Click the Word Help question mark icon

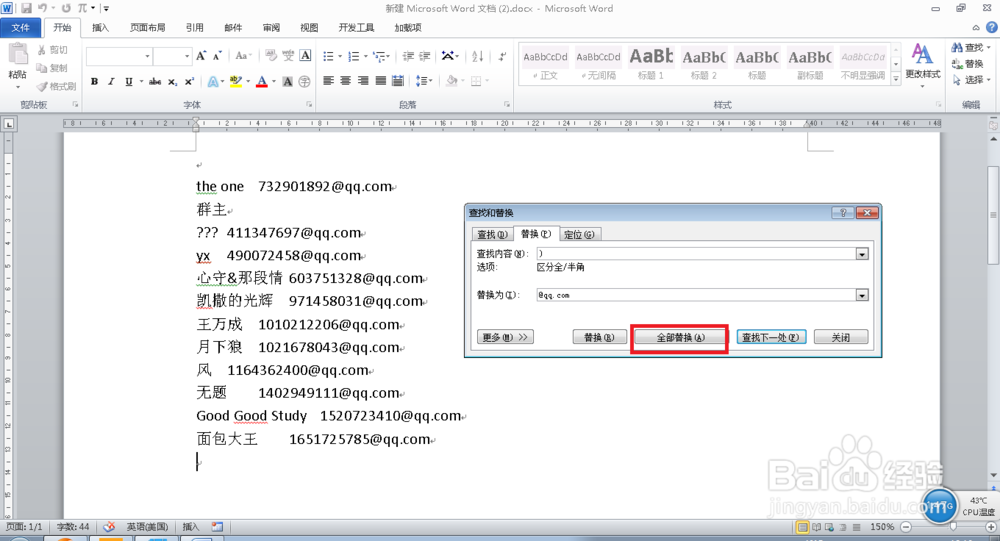991,27
